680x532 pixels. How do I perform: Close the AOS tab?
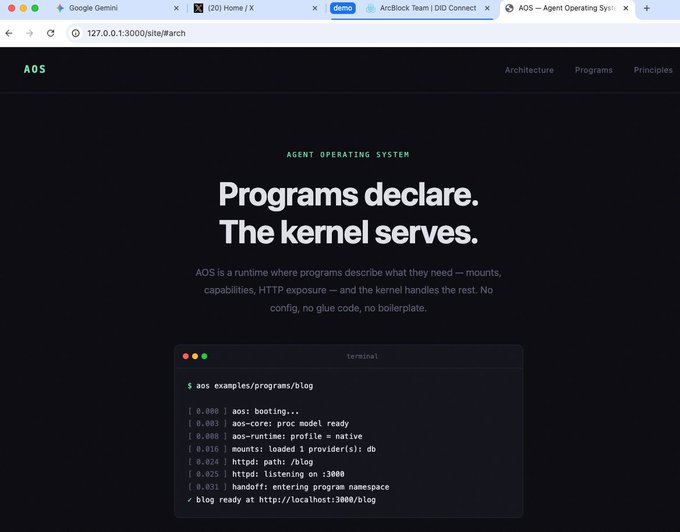626,8
